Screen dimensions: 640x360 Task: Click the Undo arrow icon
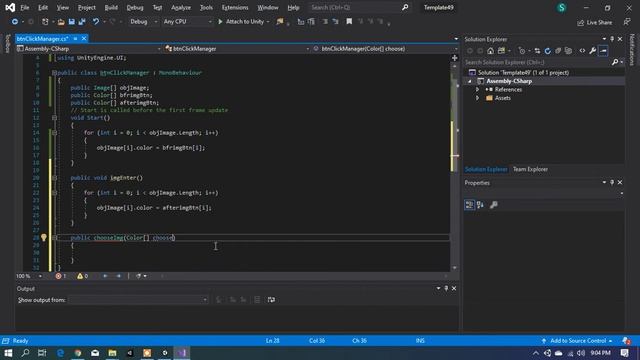(x=96, y=22)
